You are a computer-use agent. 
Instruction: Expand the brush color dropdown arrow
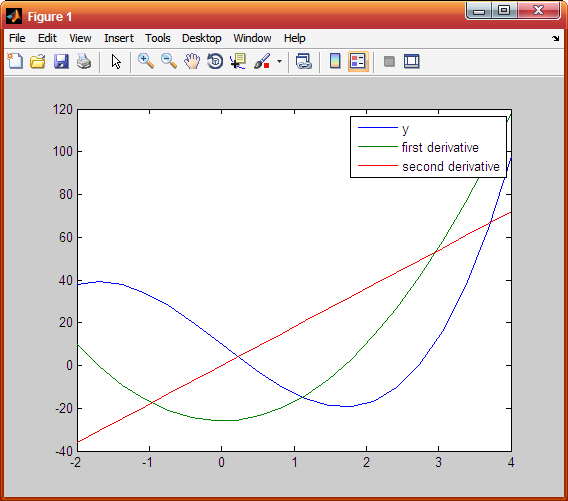point(279,61)
